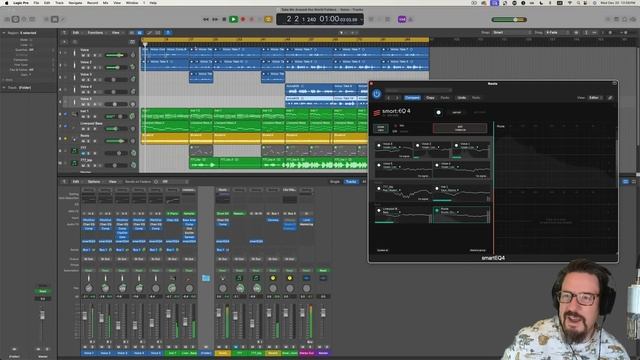This screenshot has height=360, width=640.
Task: Click the Fast Forward transport button
Action: click(215, 19)
